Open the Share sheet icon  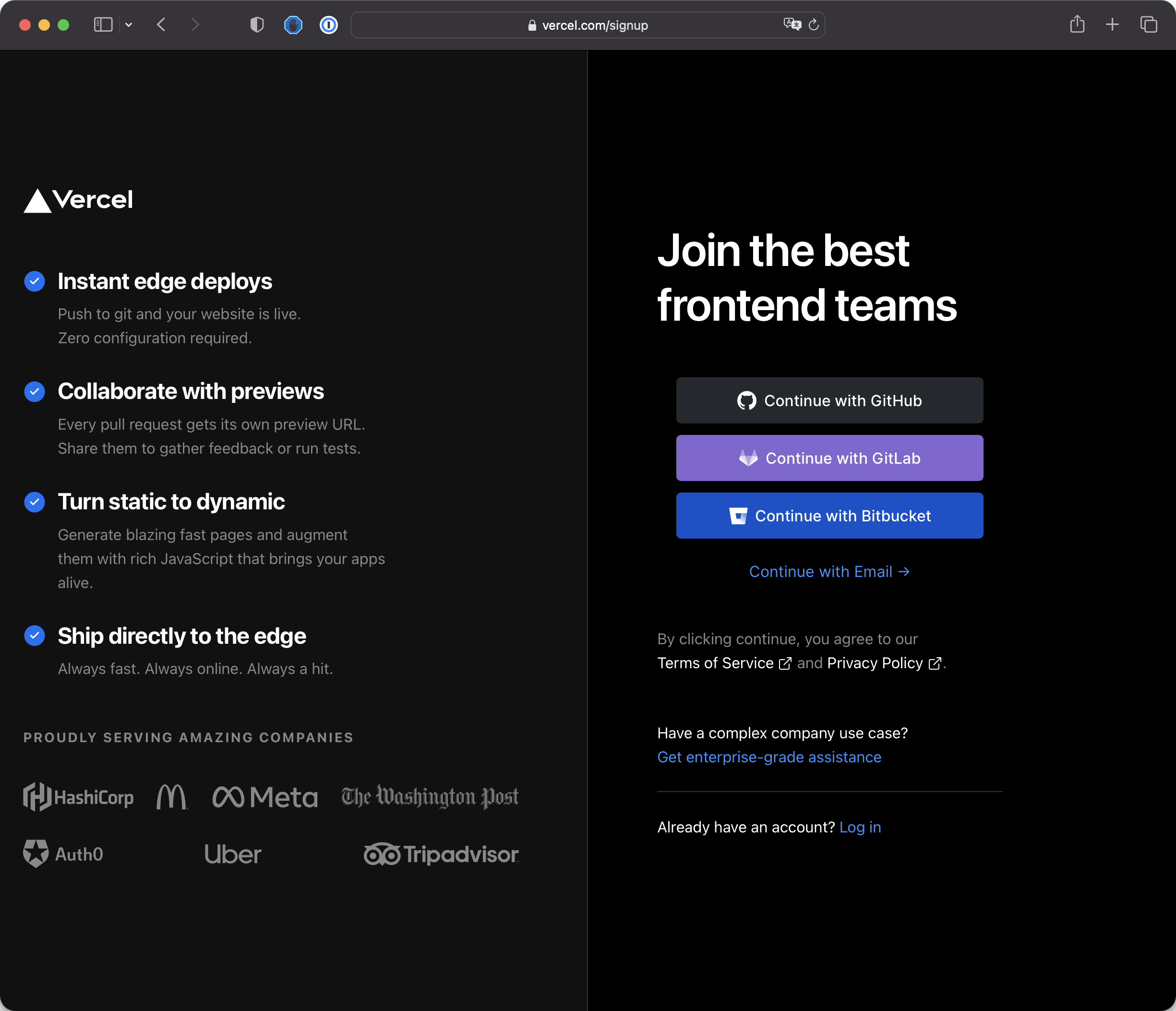point(1077,24)
